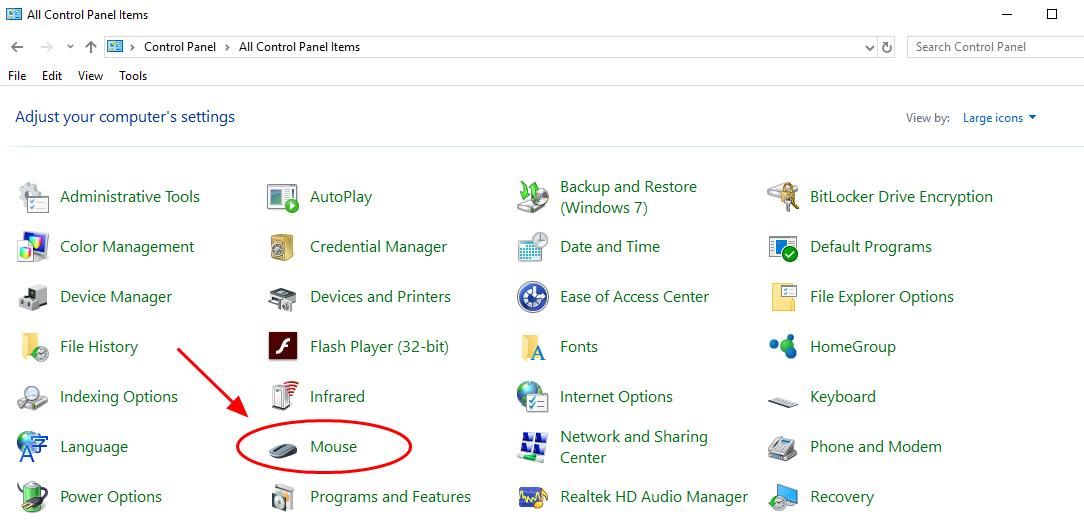Viewport: 1084px width, 525px height.
Task: Open the Programs and Features link
Action: click(x=391, y=497)
